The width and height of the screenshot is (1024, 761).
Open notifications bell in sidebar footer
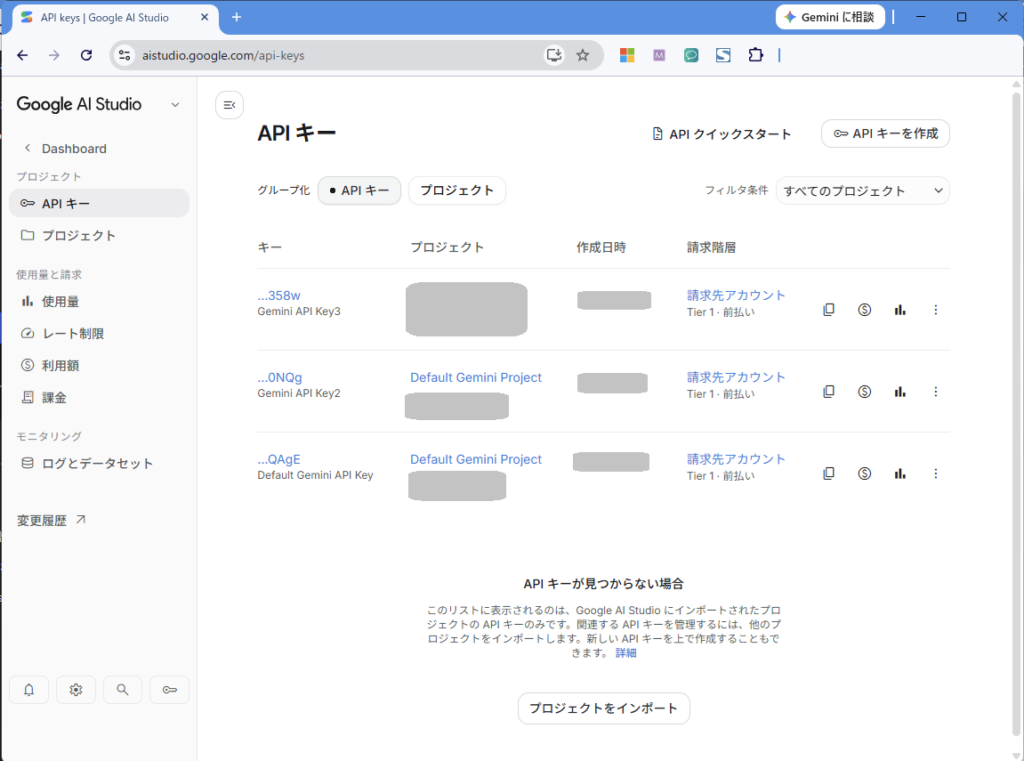pos(29,690)
